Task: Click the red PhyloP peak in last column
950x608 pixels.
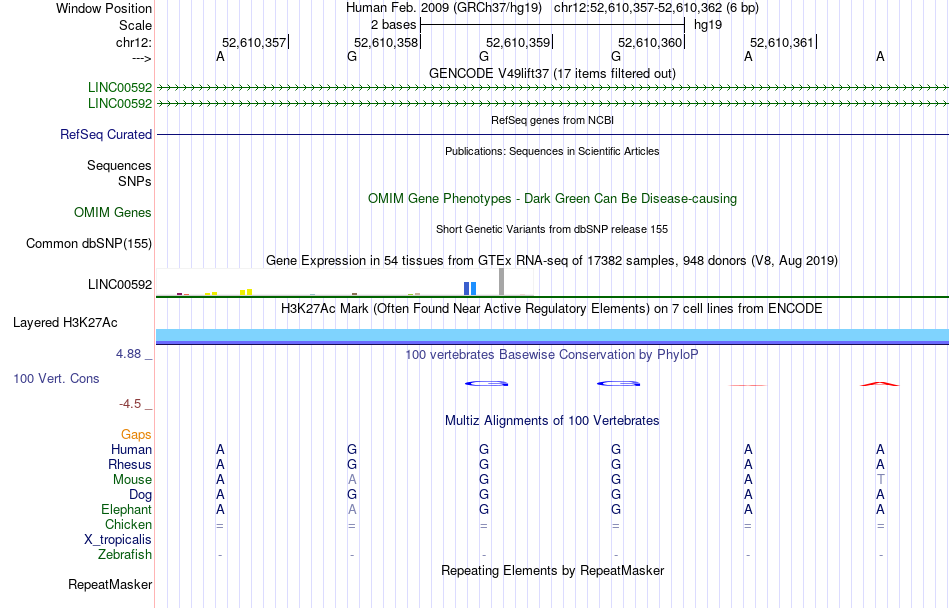Action: [880, 383]
